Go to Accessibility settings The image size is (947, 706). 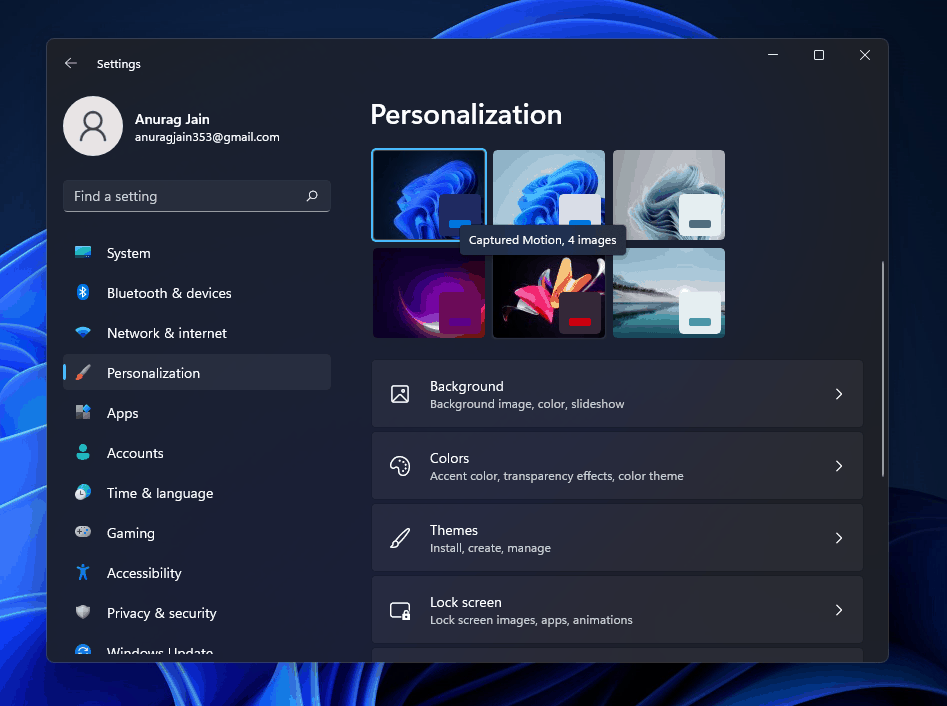pos(197,573)
